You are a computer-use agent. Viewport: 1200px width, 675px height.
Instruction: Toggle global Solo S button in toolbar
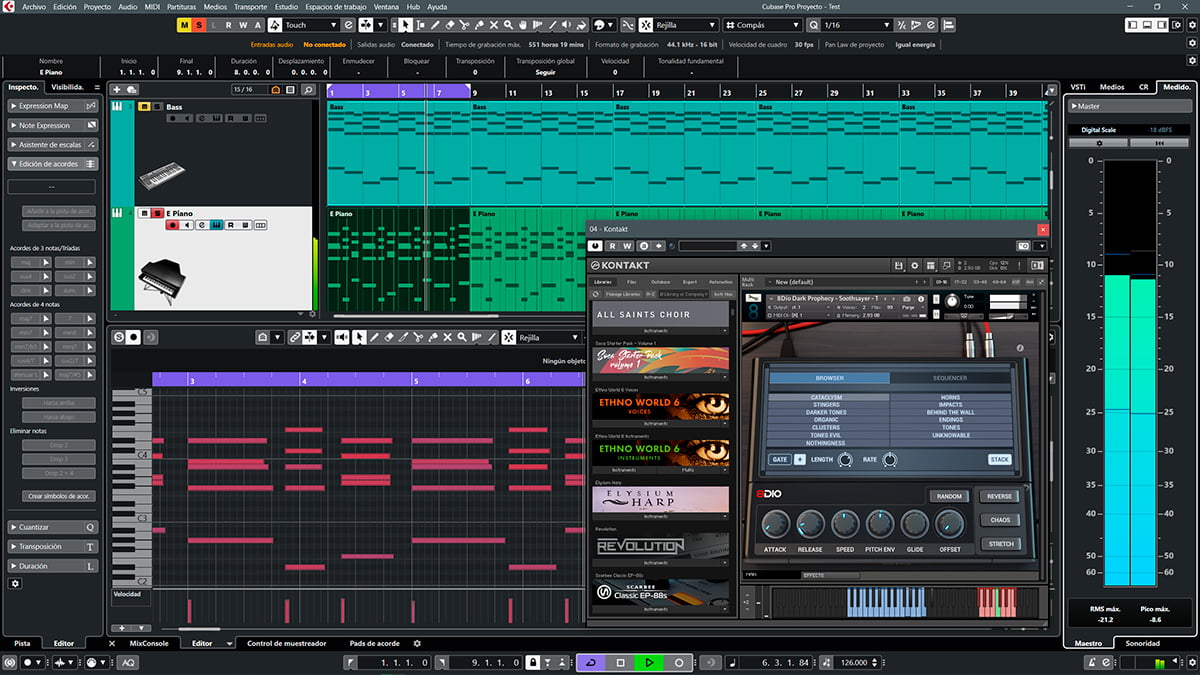(199, 24)
